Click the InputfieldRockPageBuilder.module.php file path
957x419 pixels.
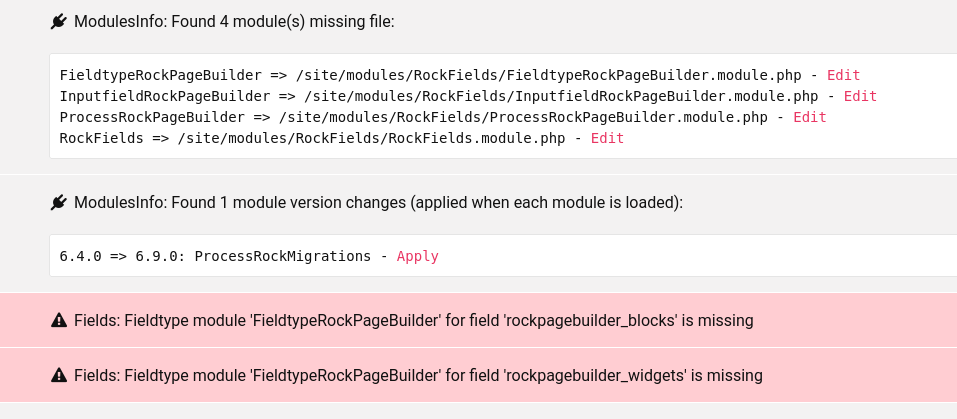point(561,96)
